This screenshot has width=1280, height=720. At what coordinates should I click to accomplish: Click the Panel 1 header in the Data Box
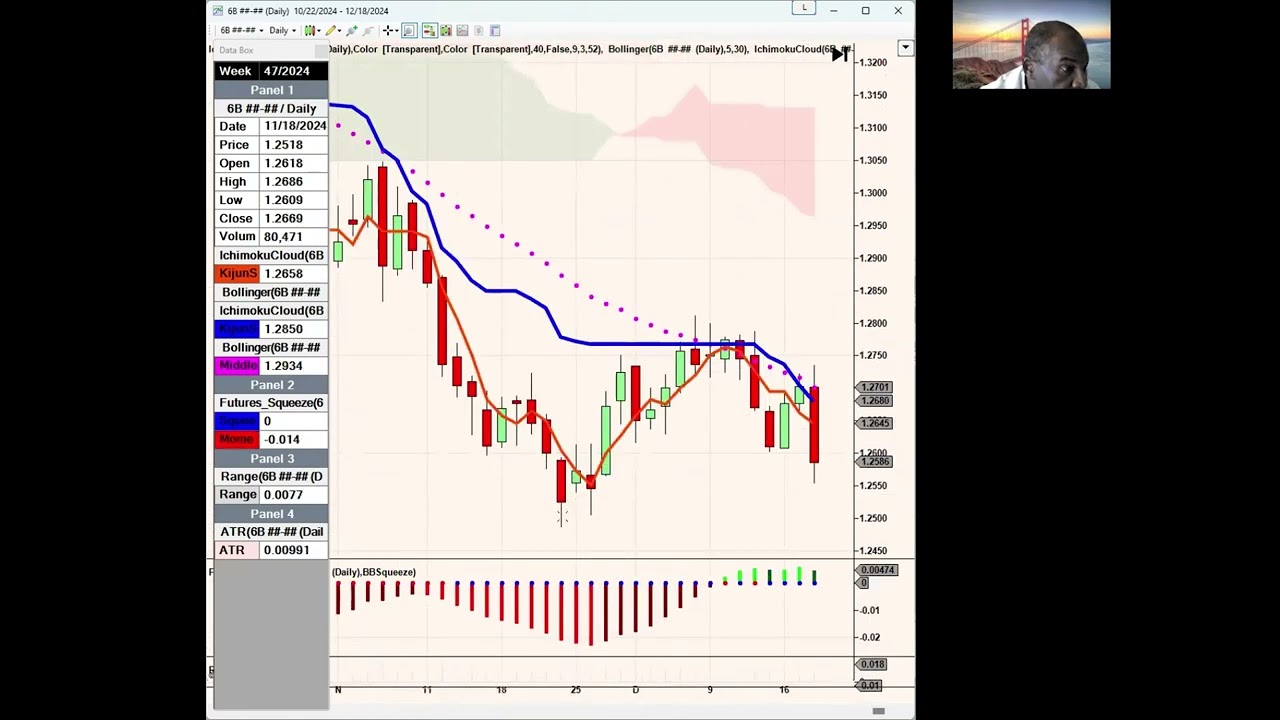click(271, 90)
